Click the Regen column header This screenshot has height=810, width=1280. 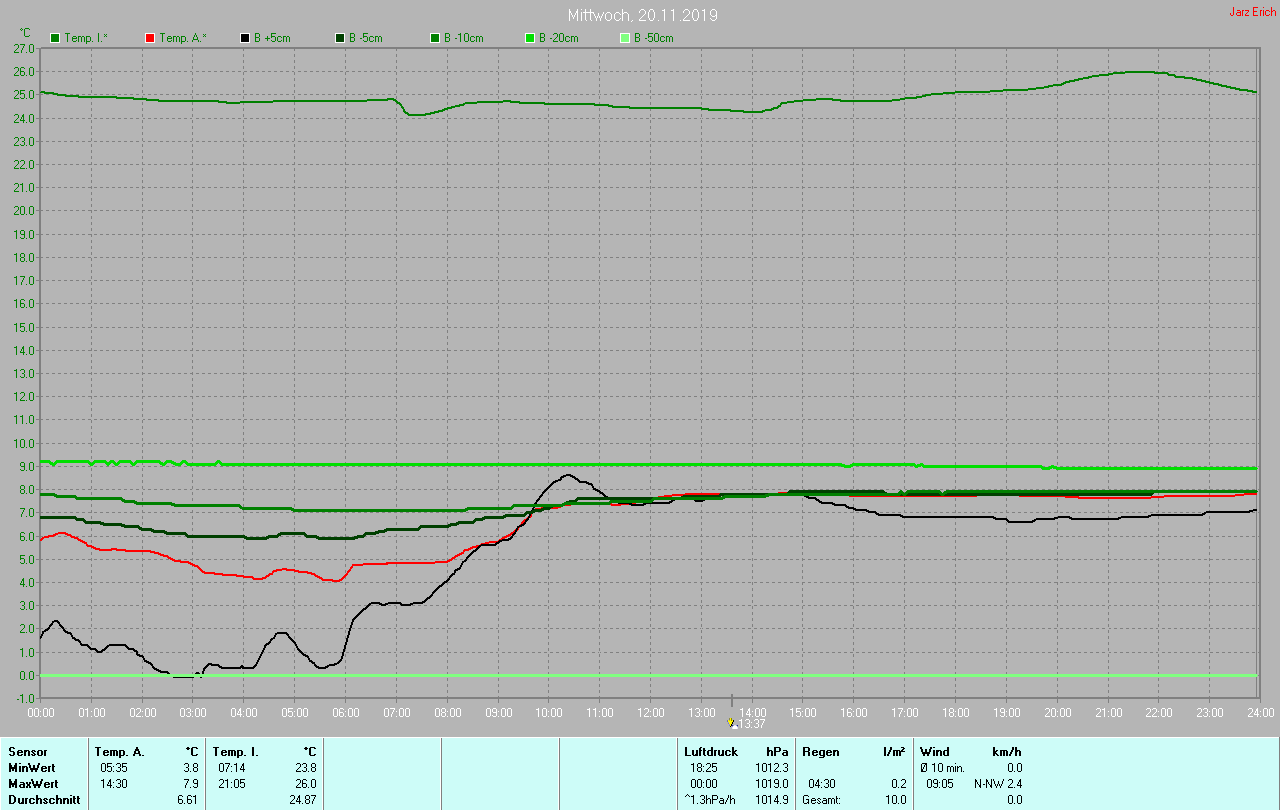click(x=821, y=752)
